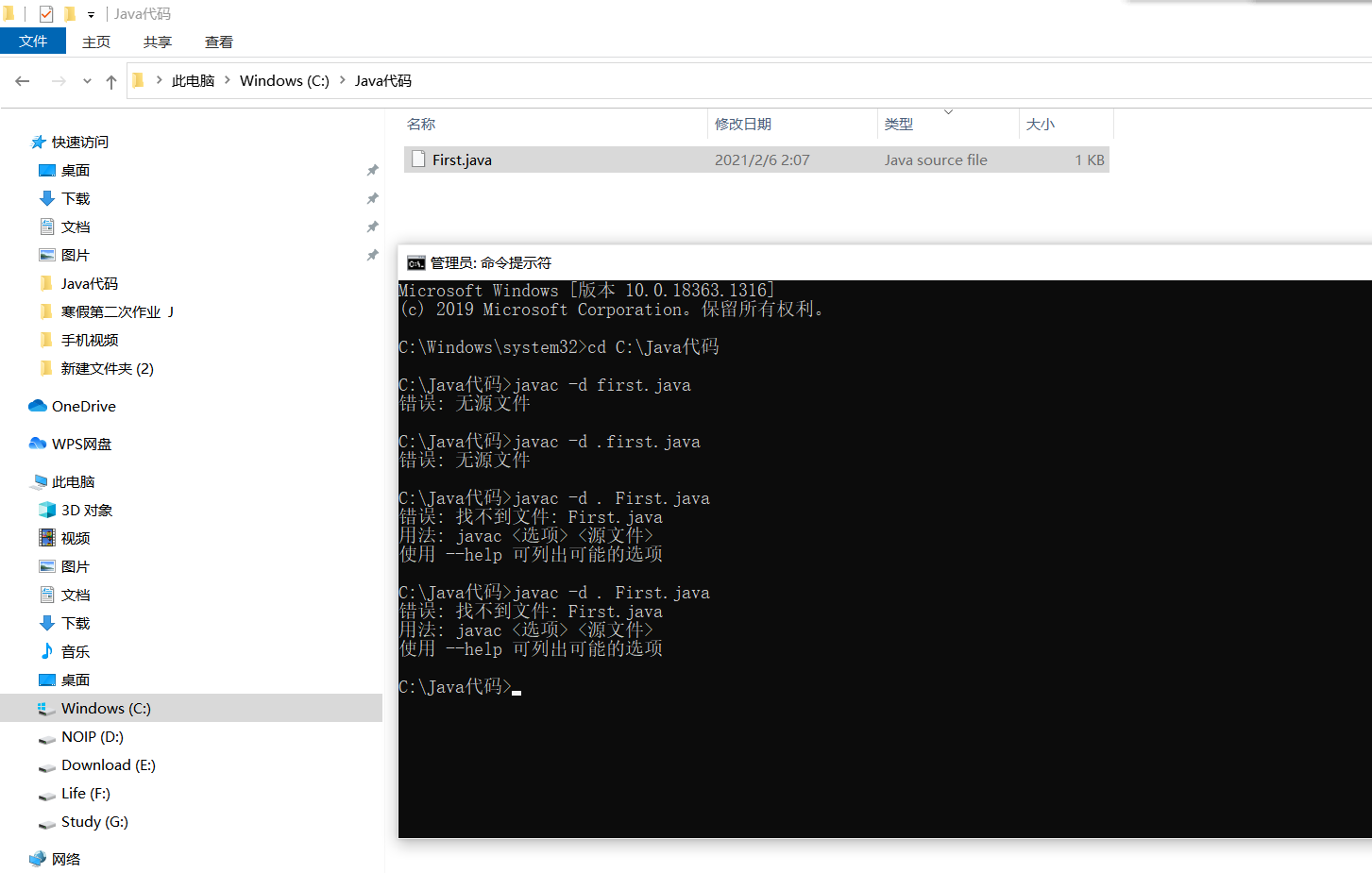The height and width of the screenshot is (873, 1372).
Task: Select 快速访问 in navigation pane
Action: coord(80,142)
